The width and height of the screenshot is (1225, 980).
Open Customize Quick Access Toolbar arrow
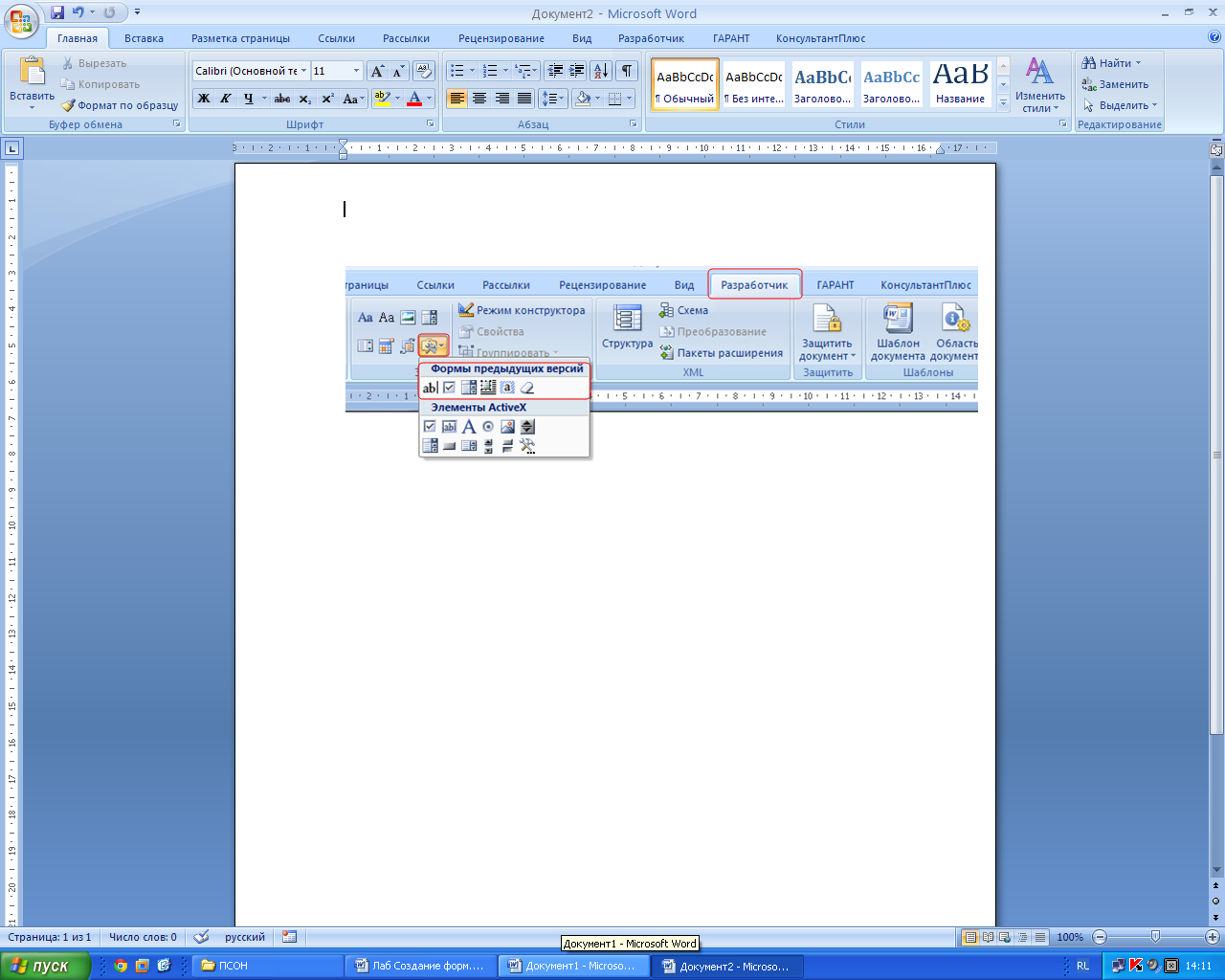137,12
